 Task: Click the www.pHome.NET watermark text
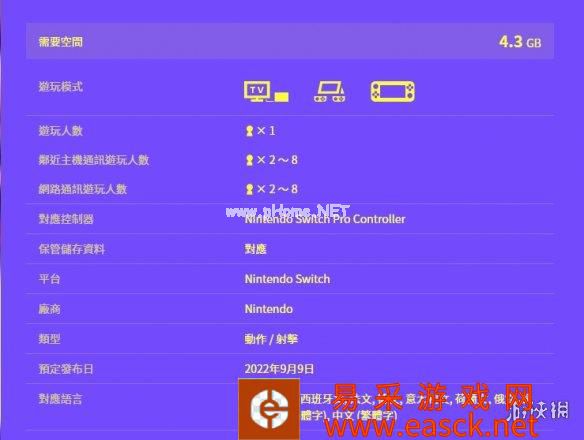tap(288, 211)
